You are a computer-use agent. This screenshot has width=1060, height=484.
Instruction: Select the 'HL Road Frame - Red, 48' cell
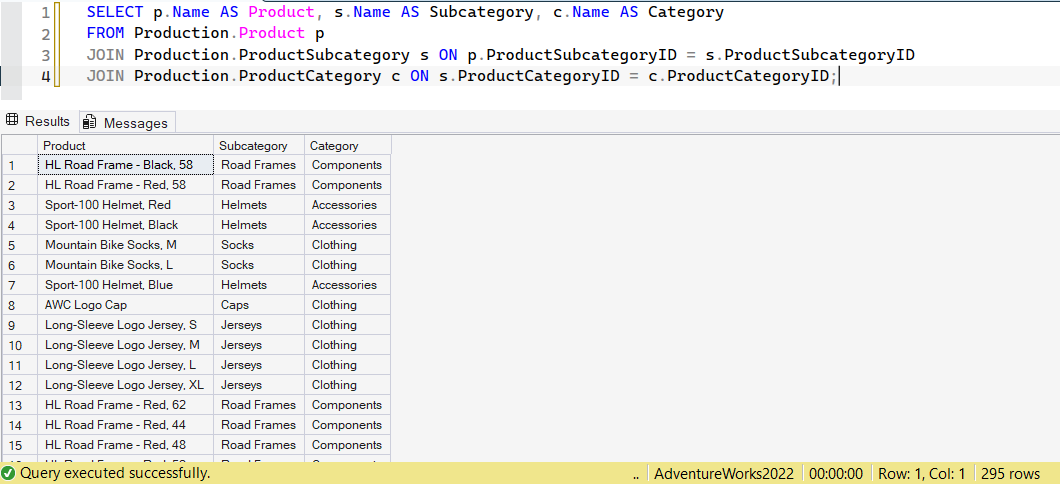tap(126, 445)
